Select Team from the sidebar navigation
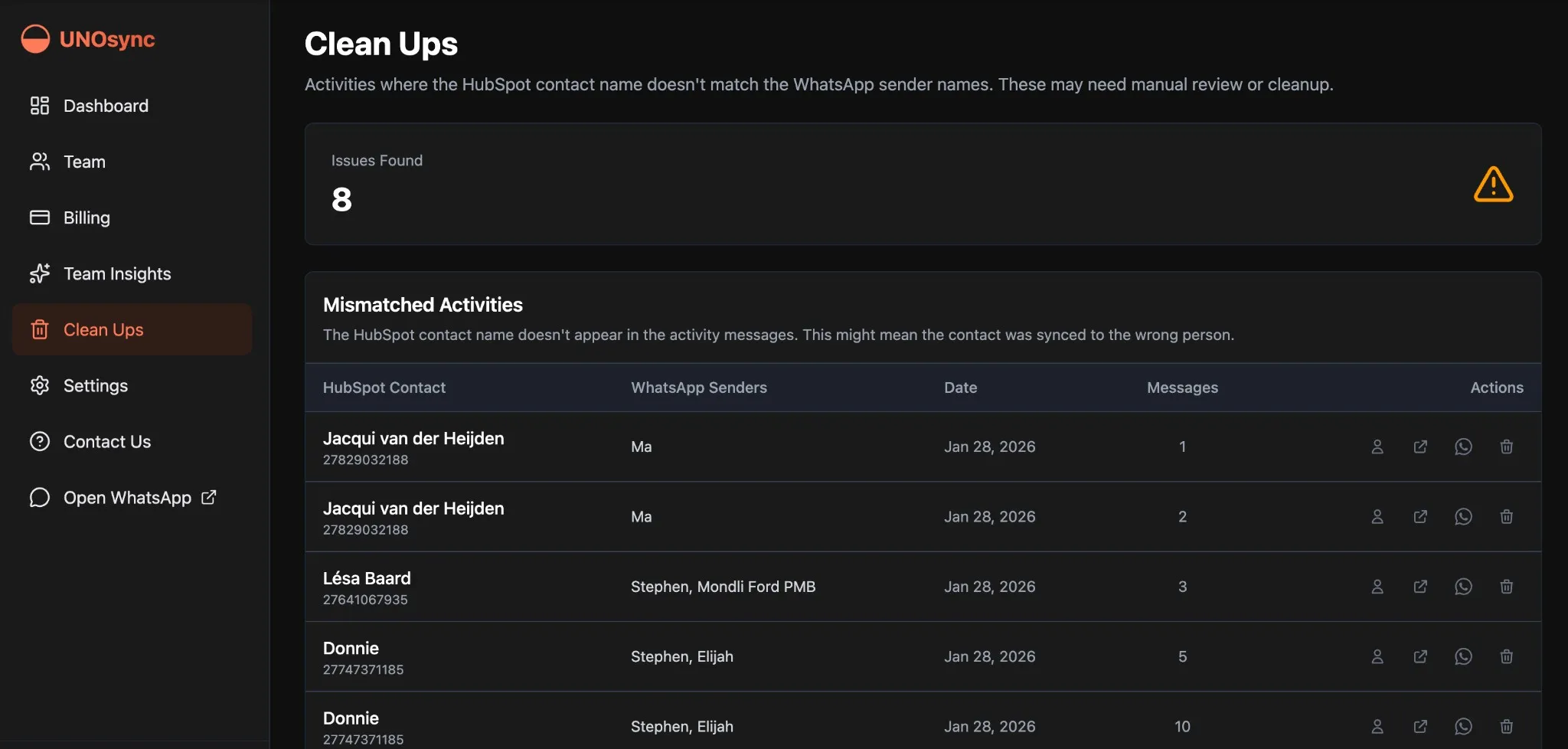The width and height of the screenshot is (1568, 749). (x=84, y=162)
